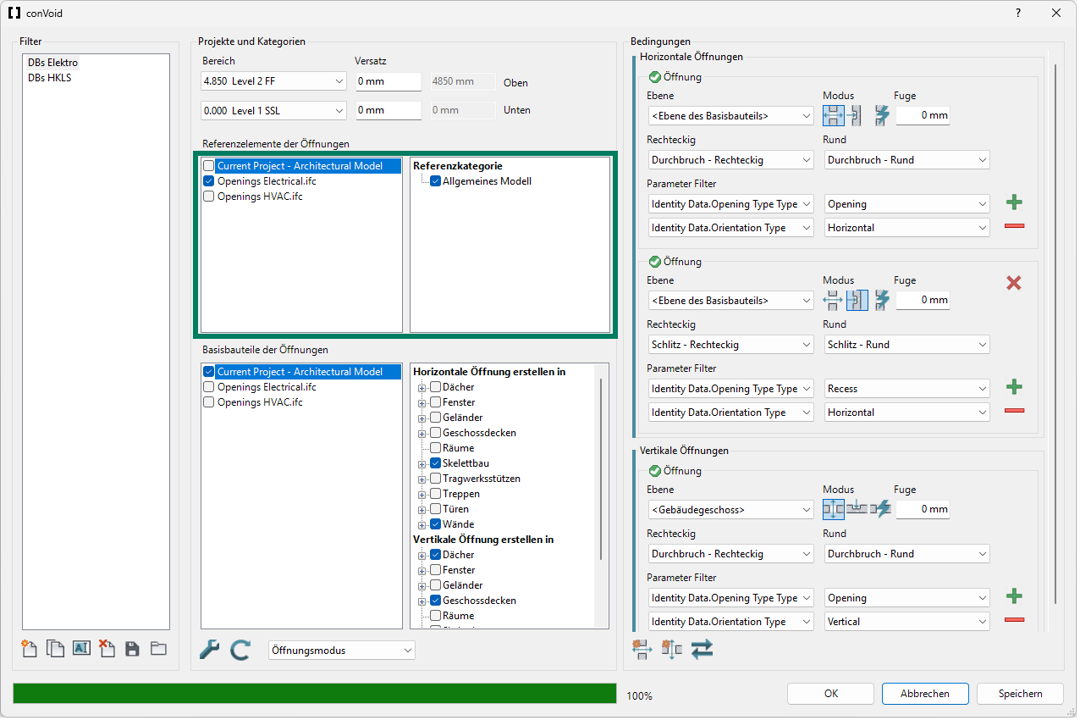Screen dimensions: 1080x720
Task: Select second mode icon under Vertikale Öffnungen
Action: pos(857,509)
